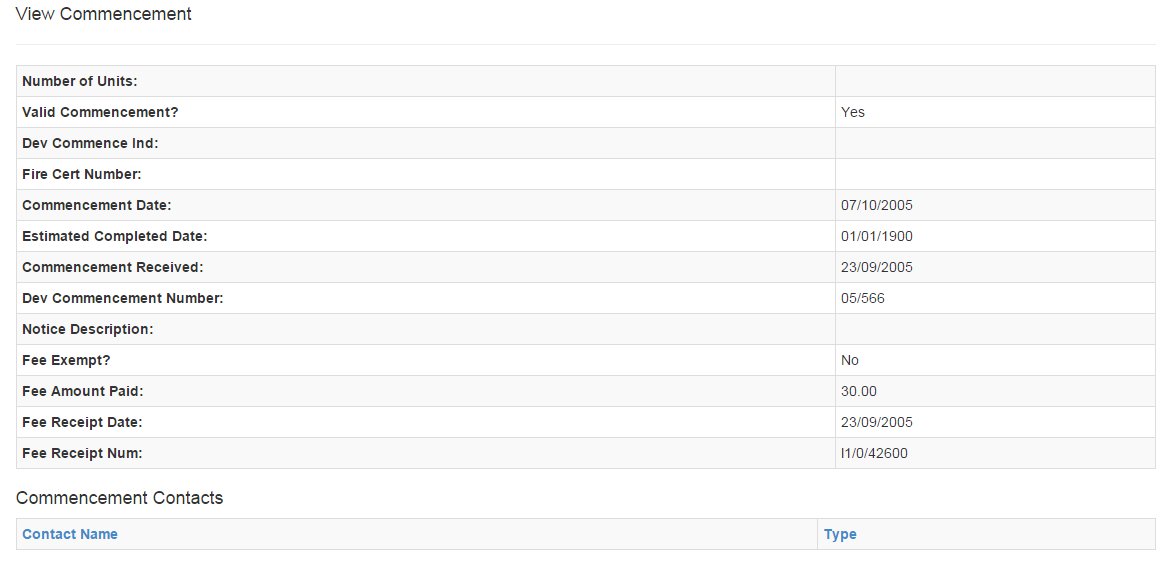
Task: Click the Commencement Contacts section heading
Action: 120,498
